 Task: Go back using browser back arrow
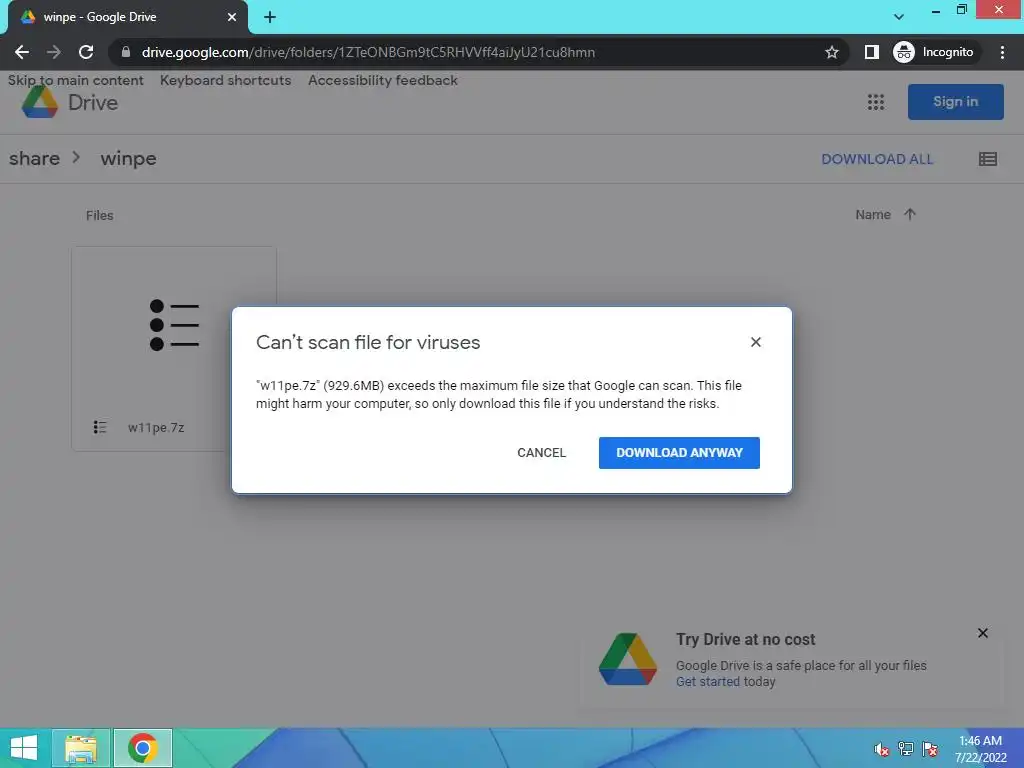pyautogui.click(x=22, y=52)
